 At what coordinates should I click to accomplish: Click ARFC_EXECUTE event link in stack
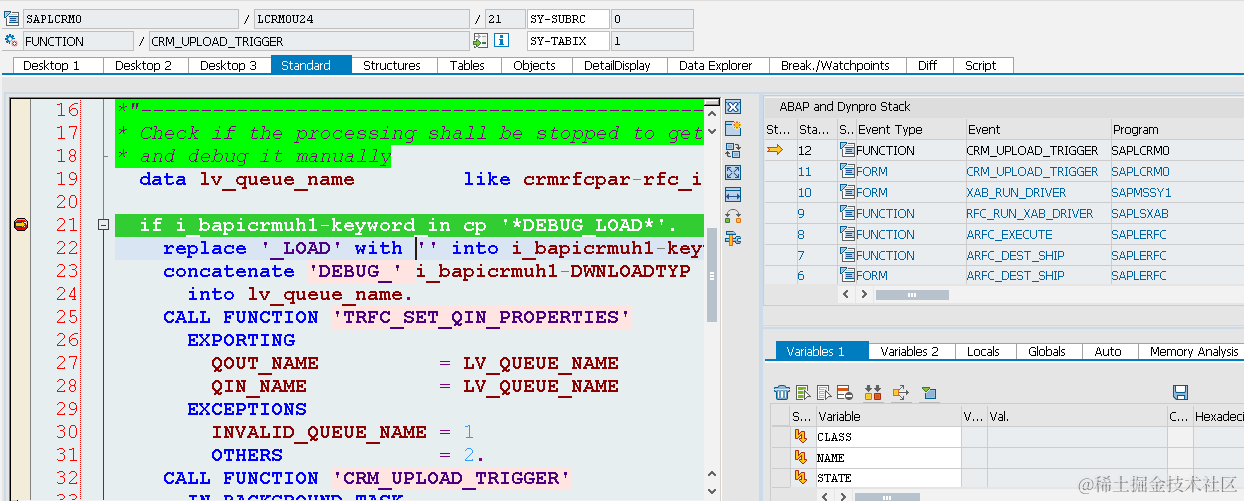[x=1009, y=234]
